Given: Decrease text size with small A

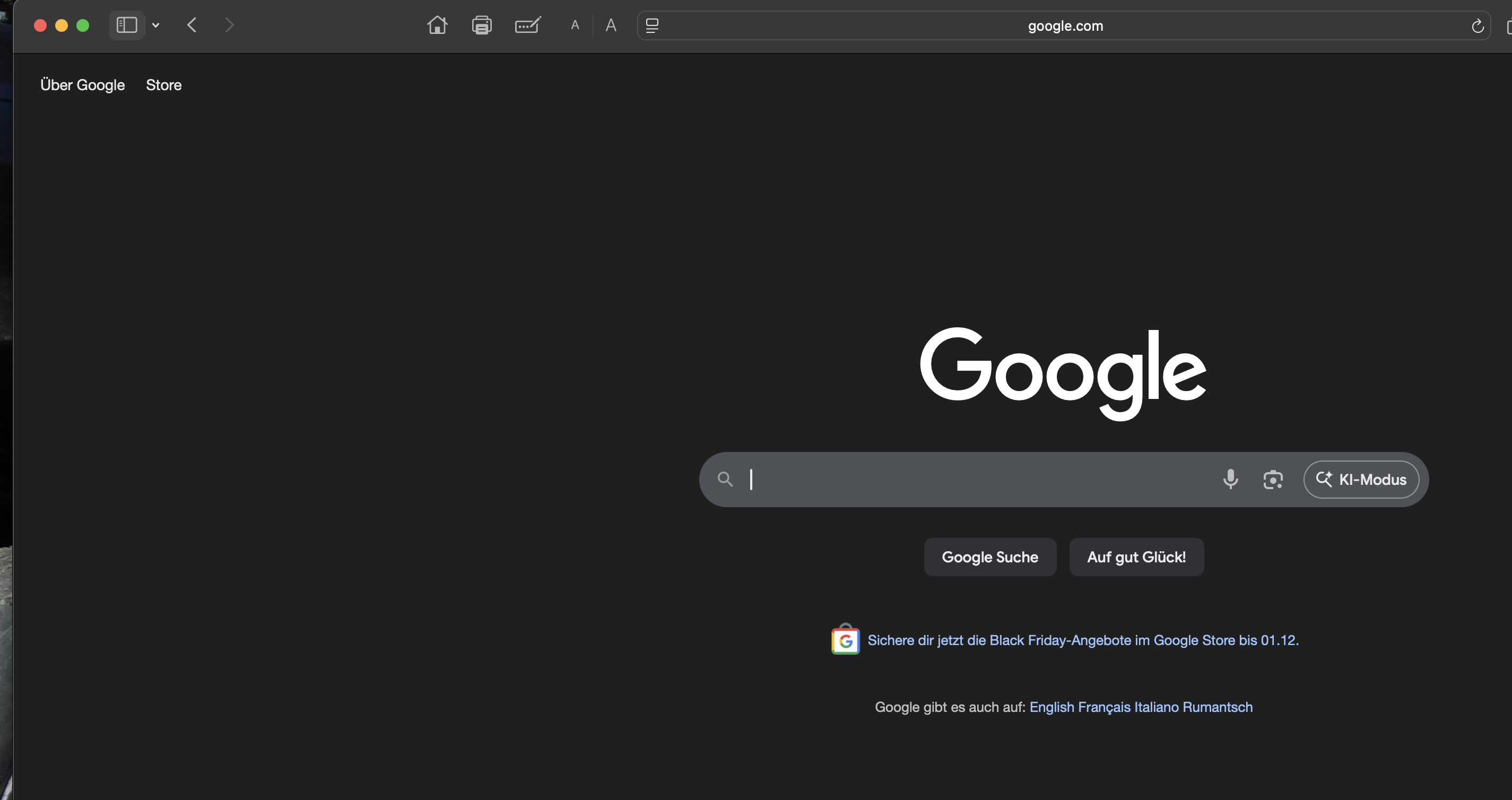Looking at the screenshot, I should [575, 25].
